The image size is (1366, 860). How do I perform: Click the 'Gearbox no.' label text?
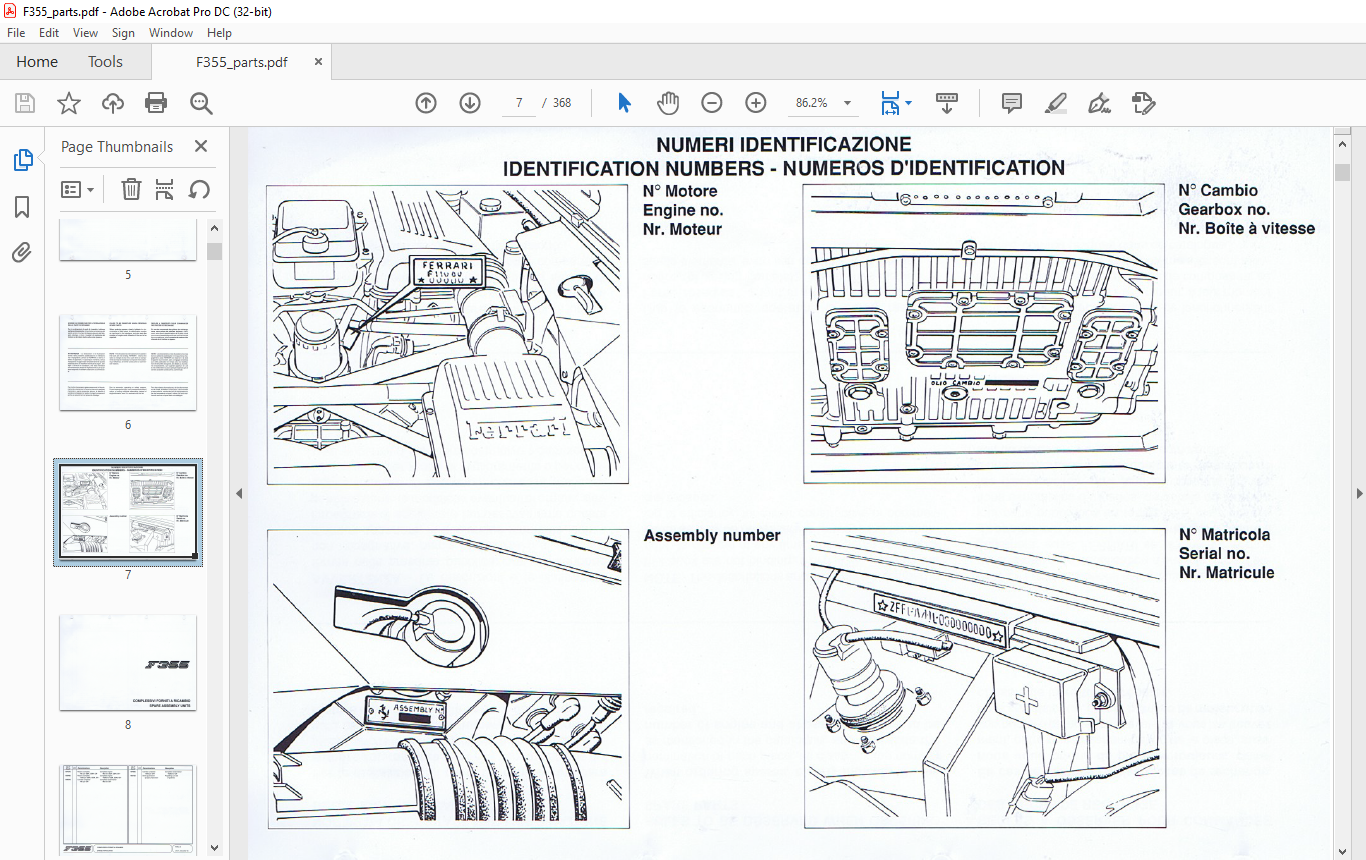(1224, 210)
